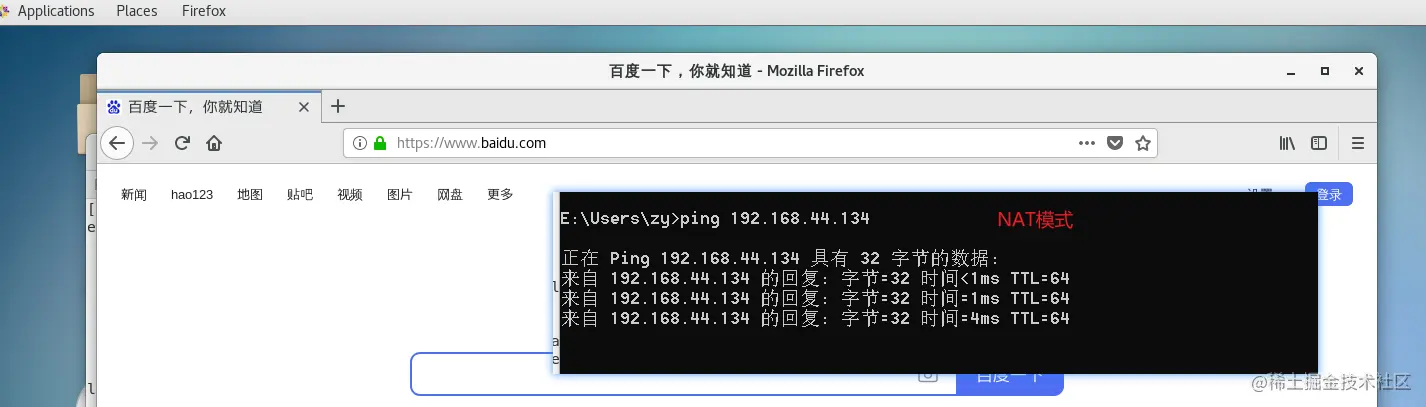Image resolution: width=1426 pixels, height=407 pixels.
Task: Open the Firefox home page icon
Action: point(213,143)
